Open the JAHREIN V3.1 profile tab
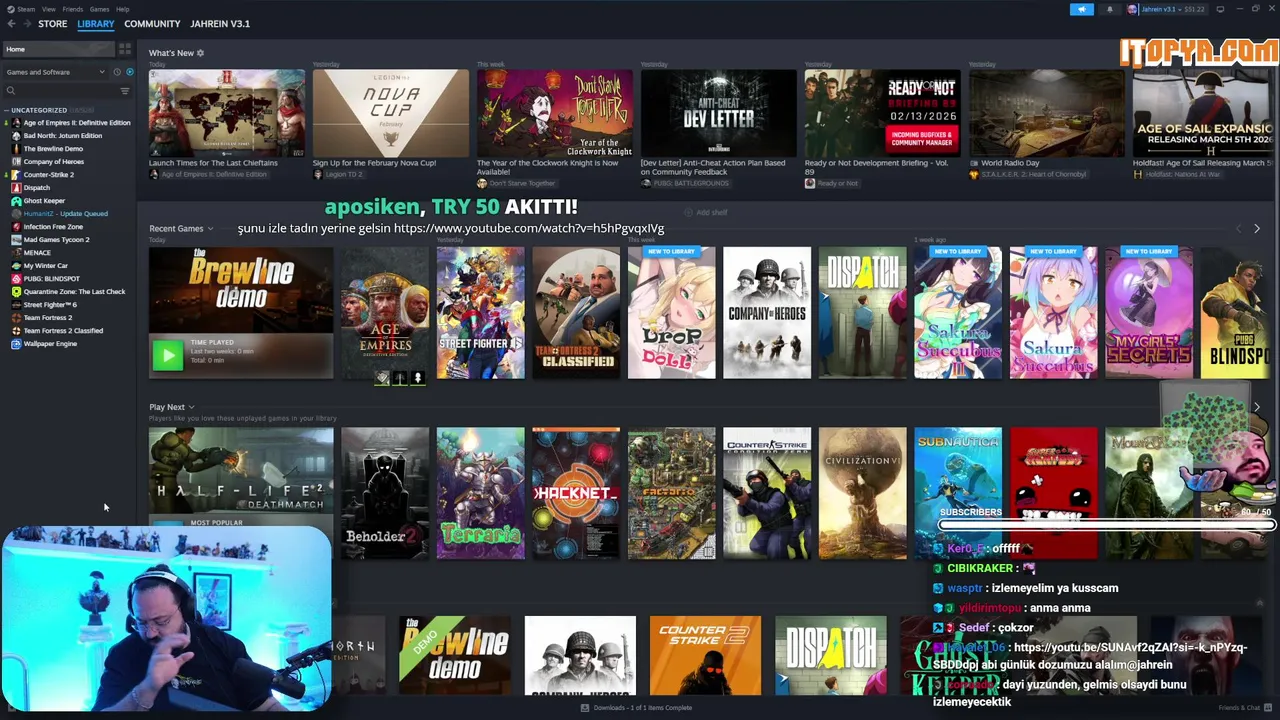Viewport: 1280px width, 720px height. 220,24
